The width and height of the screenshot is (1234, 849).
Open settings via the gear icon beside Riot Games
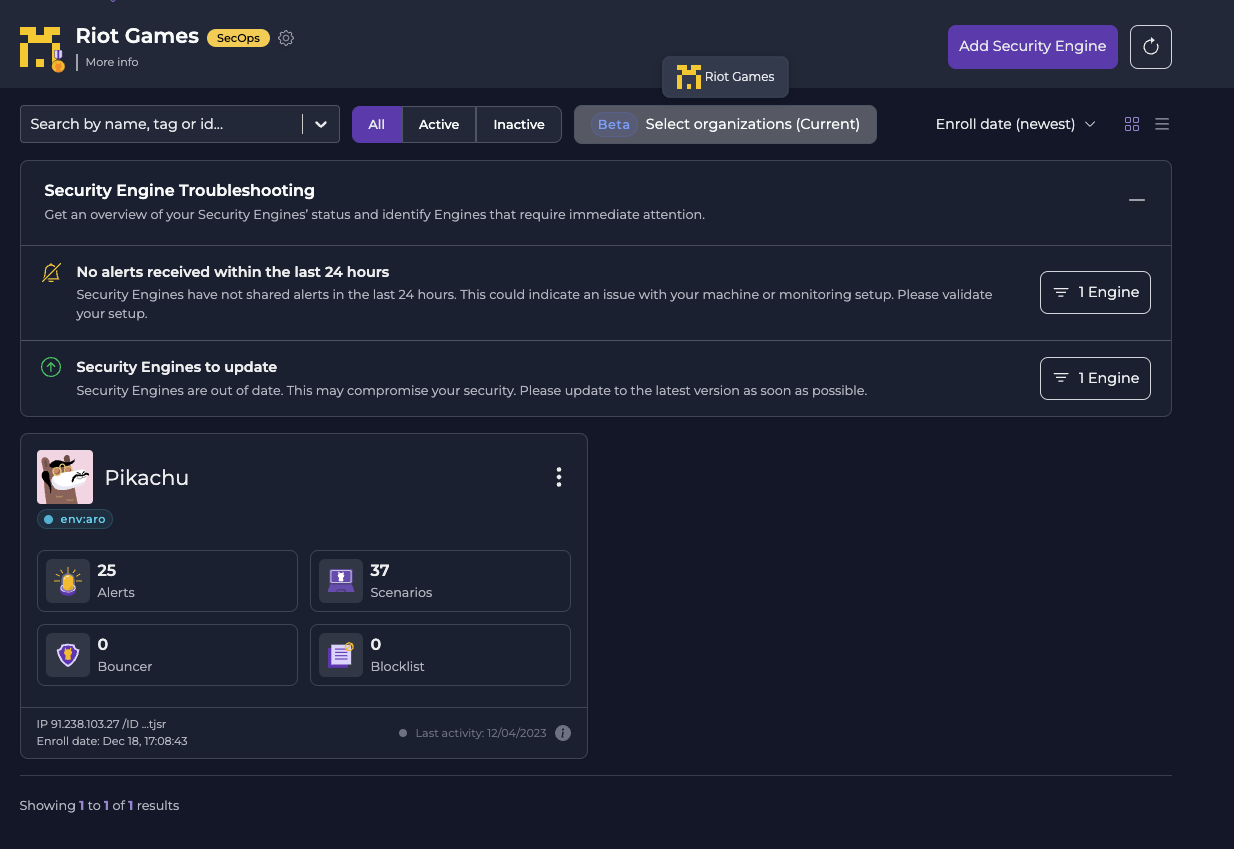pyautogui.click(x=286, y=37)
